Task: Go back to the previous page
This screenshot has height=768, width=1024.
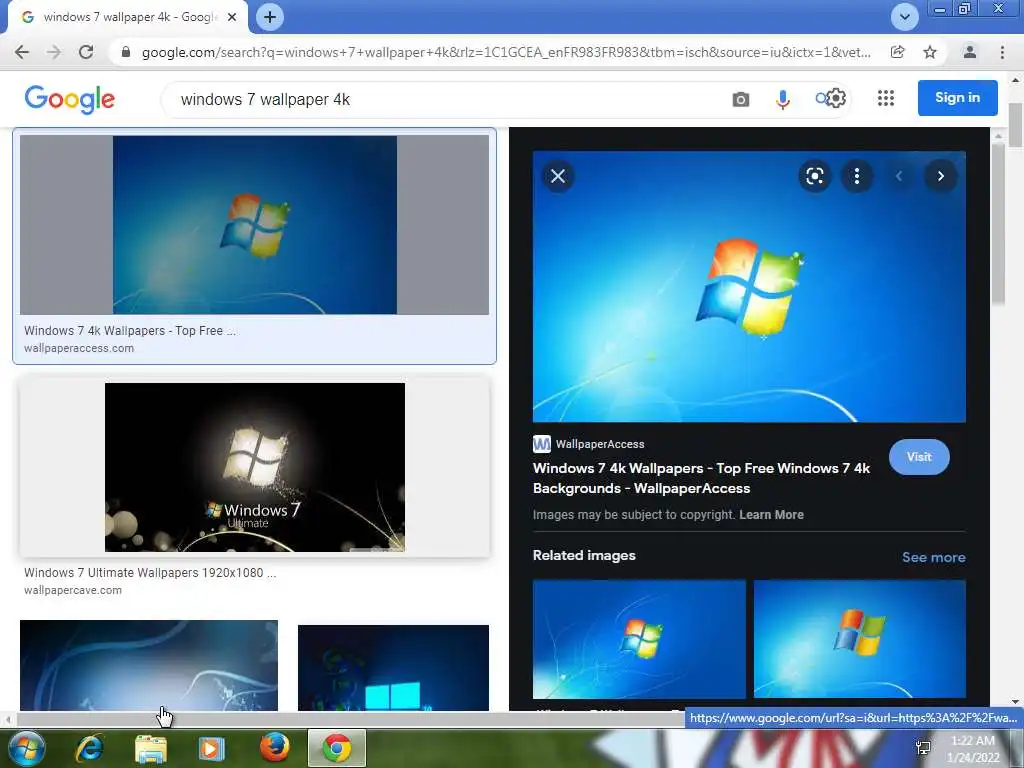Action: [x=22, y=52]
